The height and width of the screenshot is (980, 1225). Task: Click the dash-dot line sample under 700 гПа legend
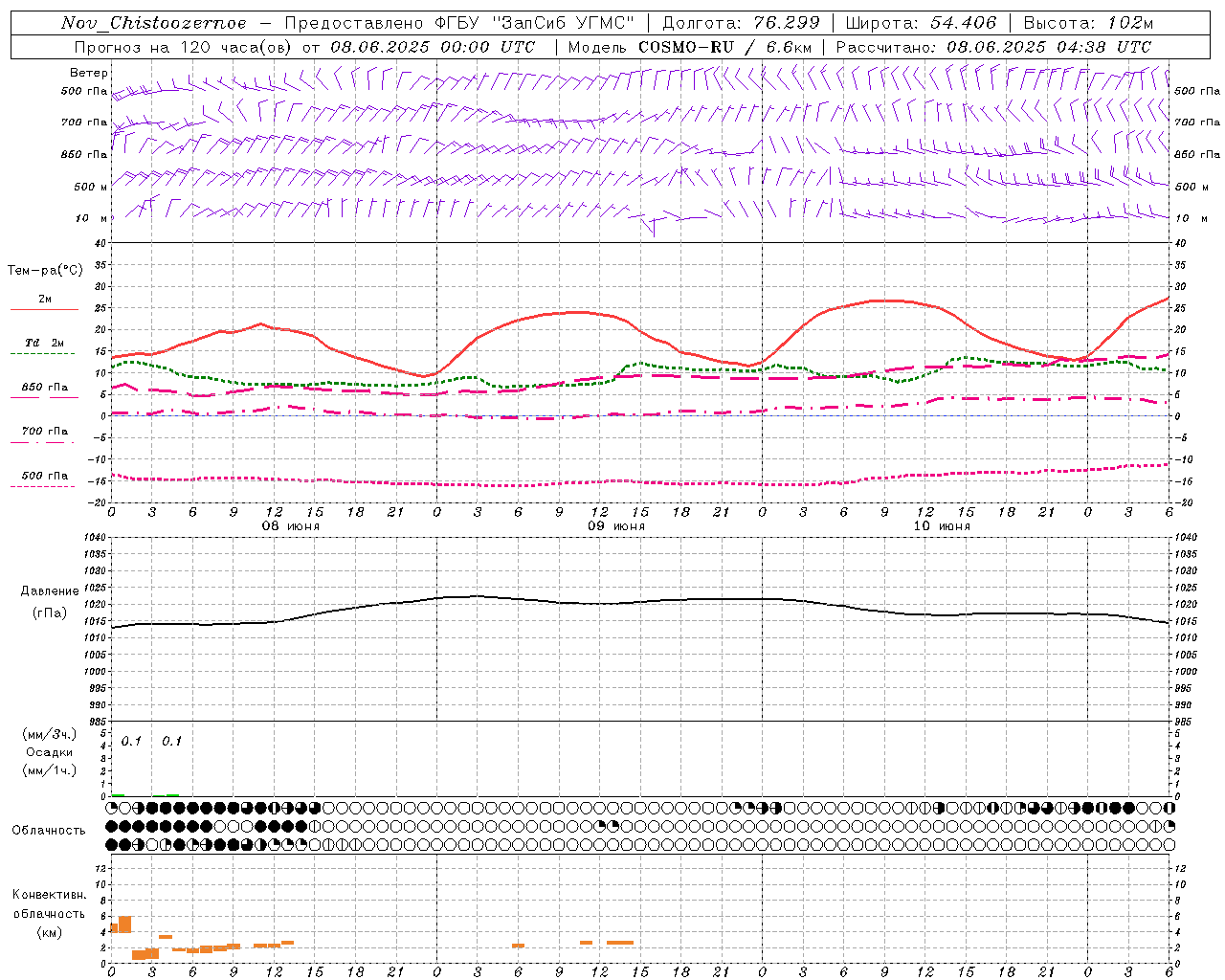pyautogui.click(x=42, y=442)
